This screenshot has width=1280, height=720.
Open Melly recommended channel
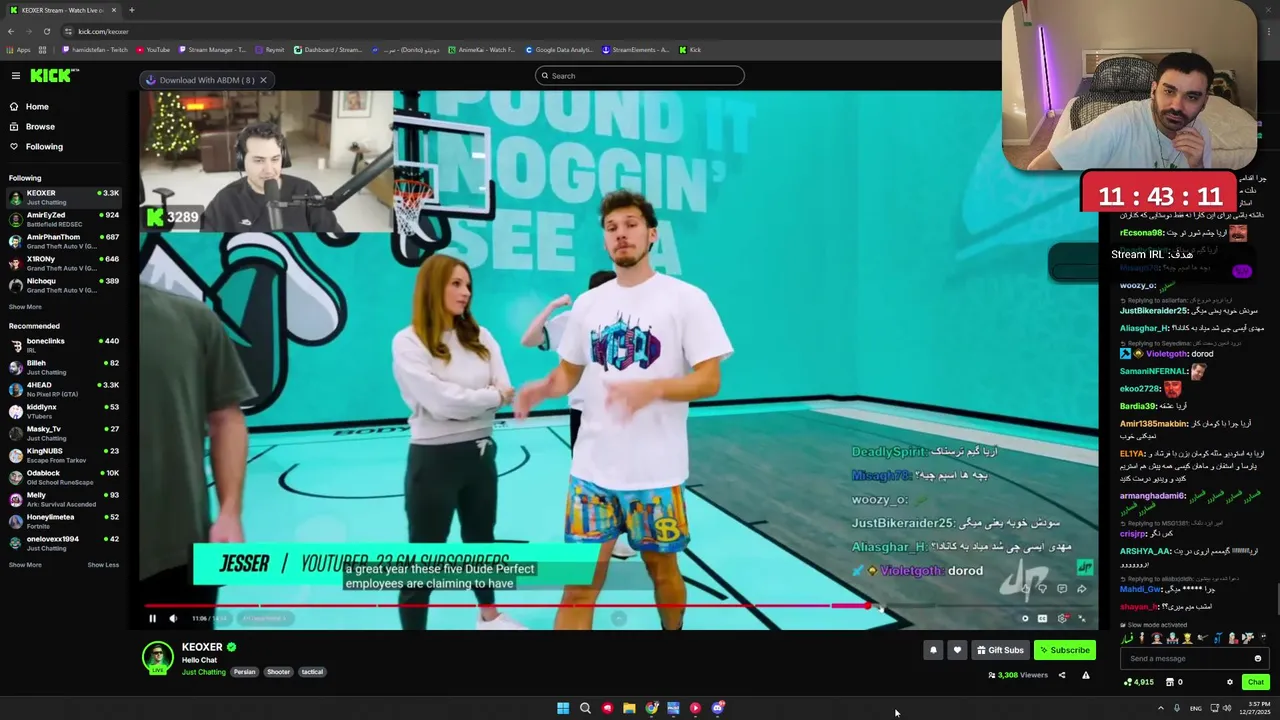[64, 499]
